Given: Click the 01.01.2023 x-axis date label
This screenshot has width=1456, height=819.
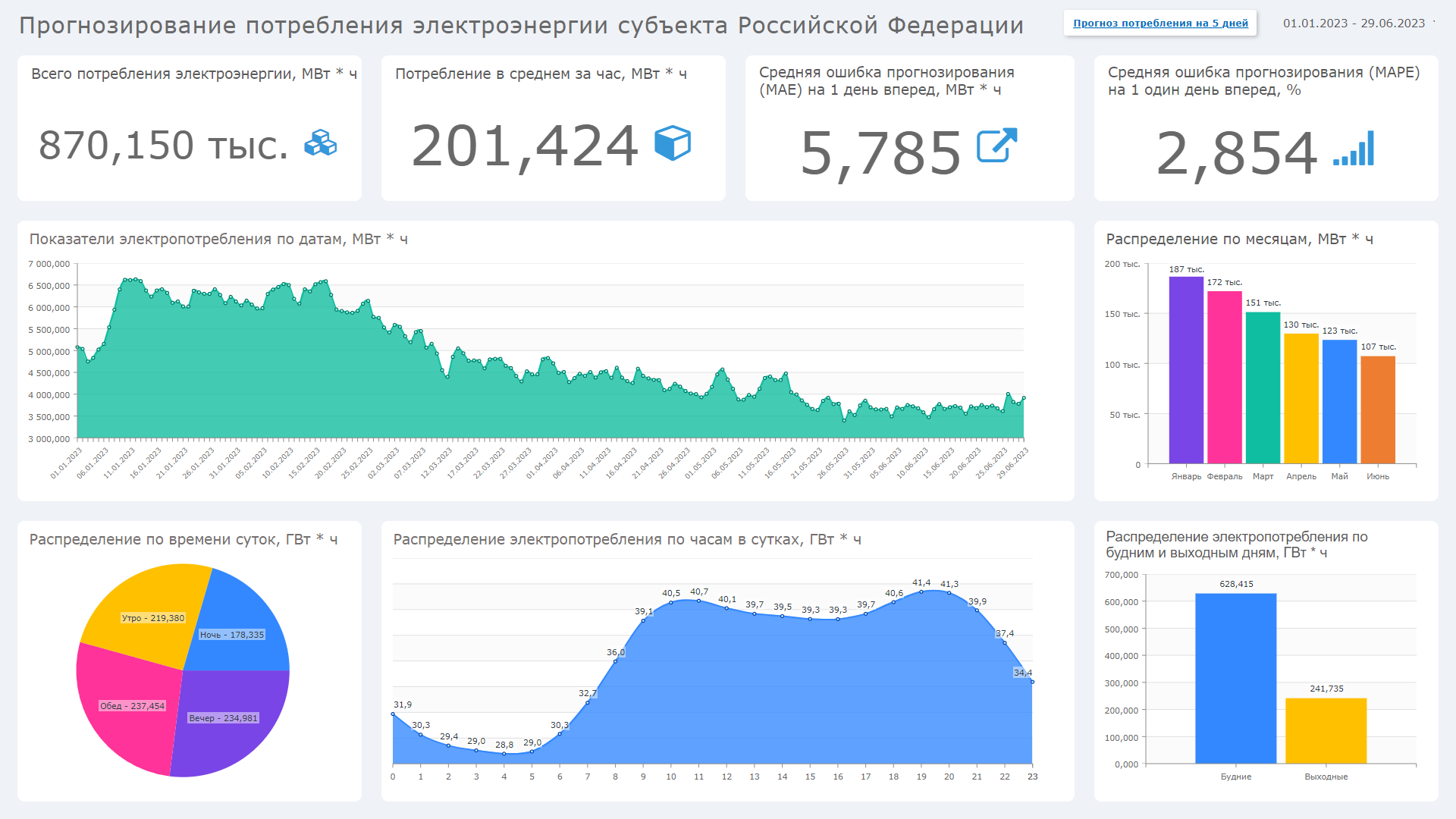Looking at the screenshot, I should pyautogui.click(x=67, y=463).
